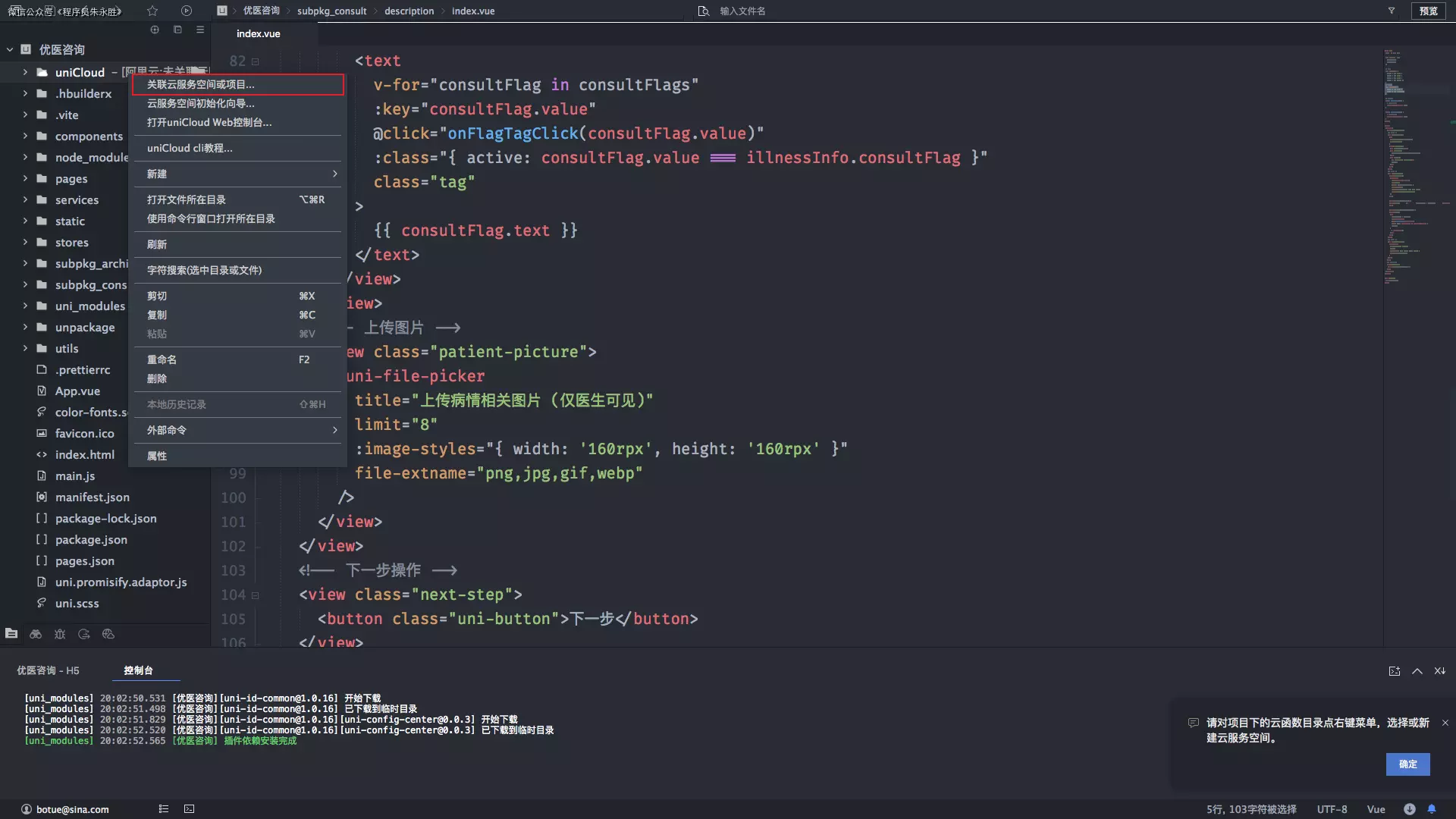Image resolution: width=1456 pixels, height=819 pixels.
Task: Click the outline list icon in status bar
Action: click(x=163, y=809)
